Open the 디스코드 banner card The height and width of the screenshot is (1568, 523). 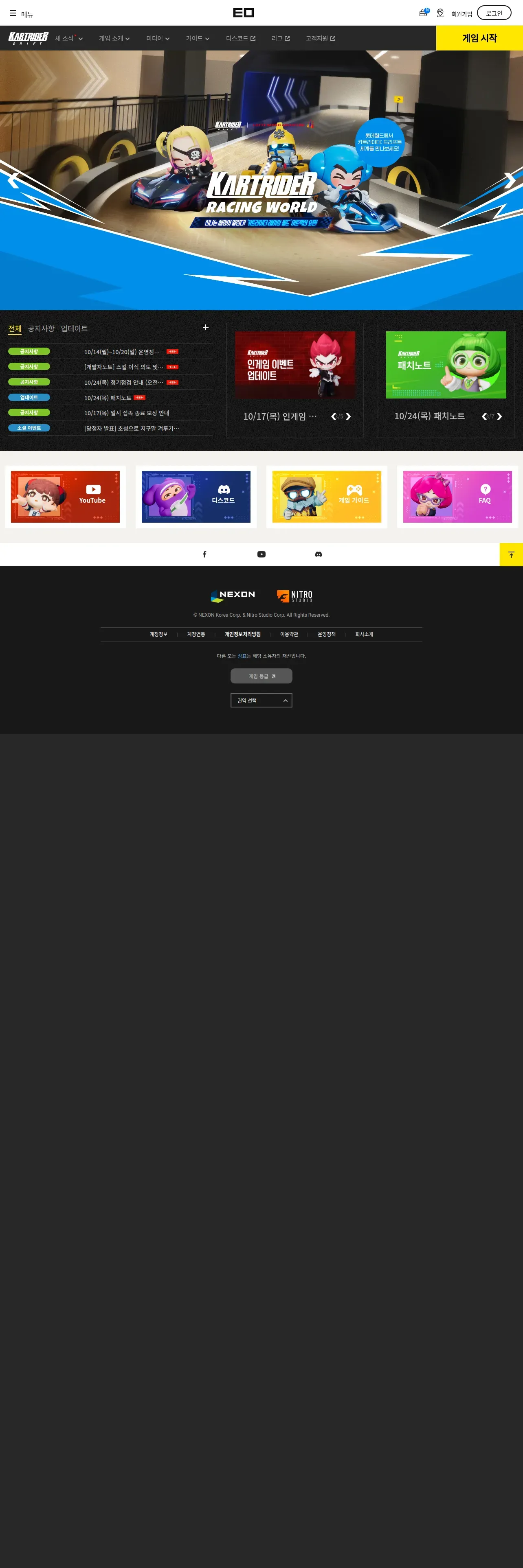[196, 497]
